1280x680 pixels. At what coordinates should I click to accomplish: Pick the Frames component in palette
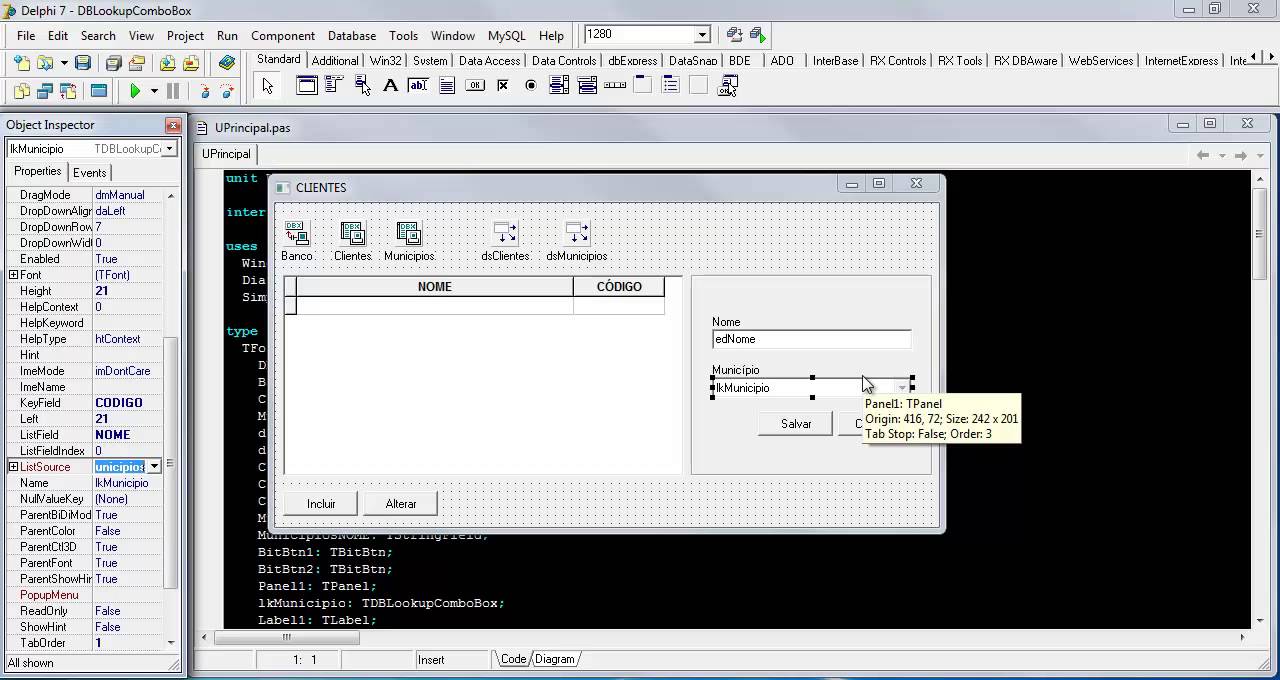click(307, 86)
